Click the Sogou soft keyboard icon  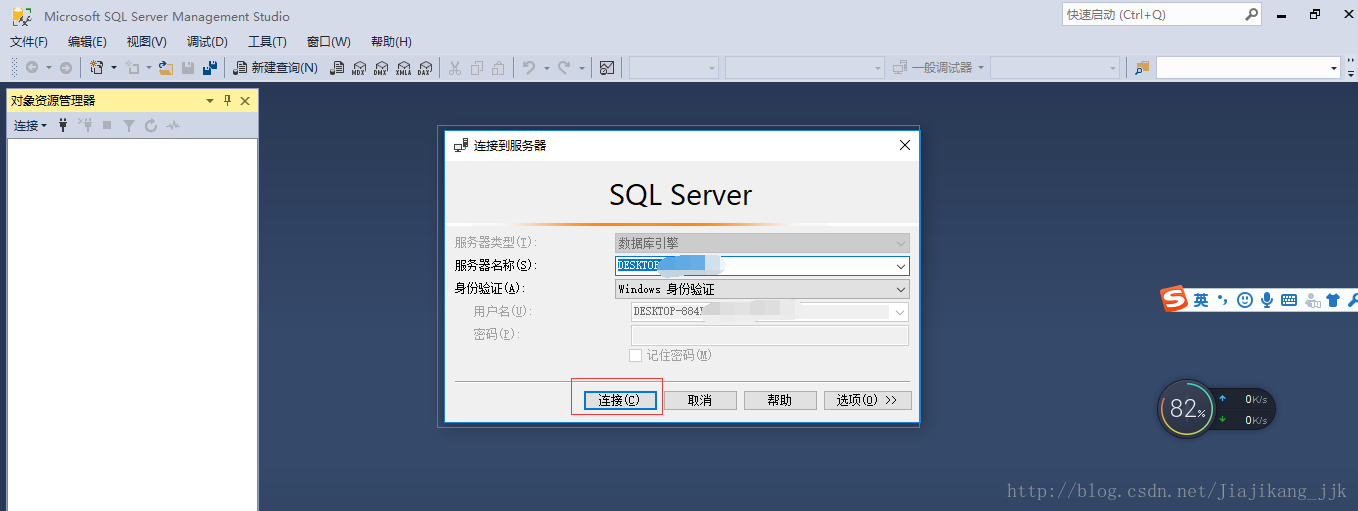click(1289, 300)
